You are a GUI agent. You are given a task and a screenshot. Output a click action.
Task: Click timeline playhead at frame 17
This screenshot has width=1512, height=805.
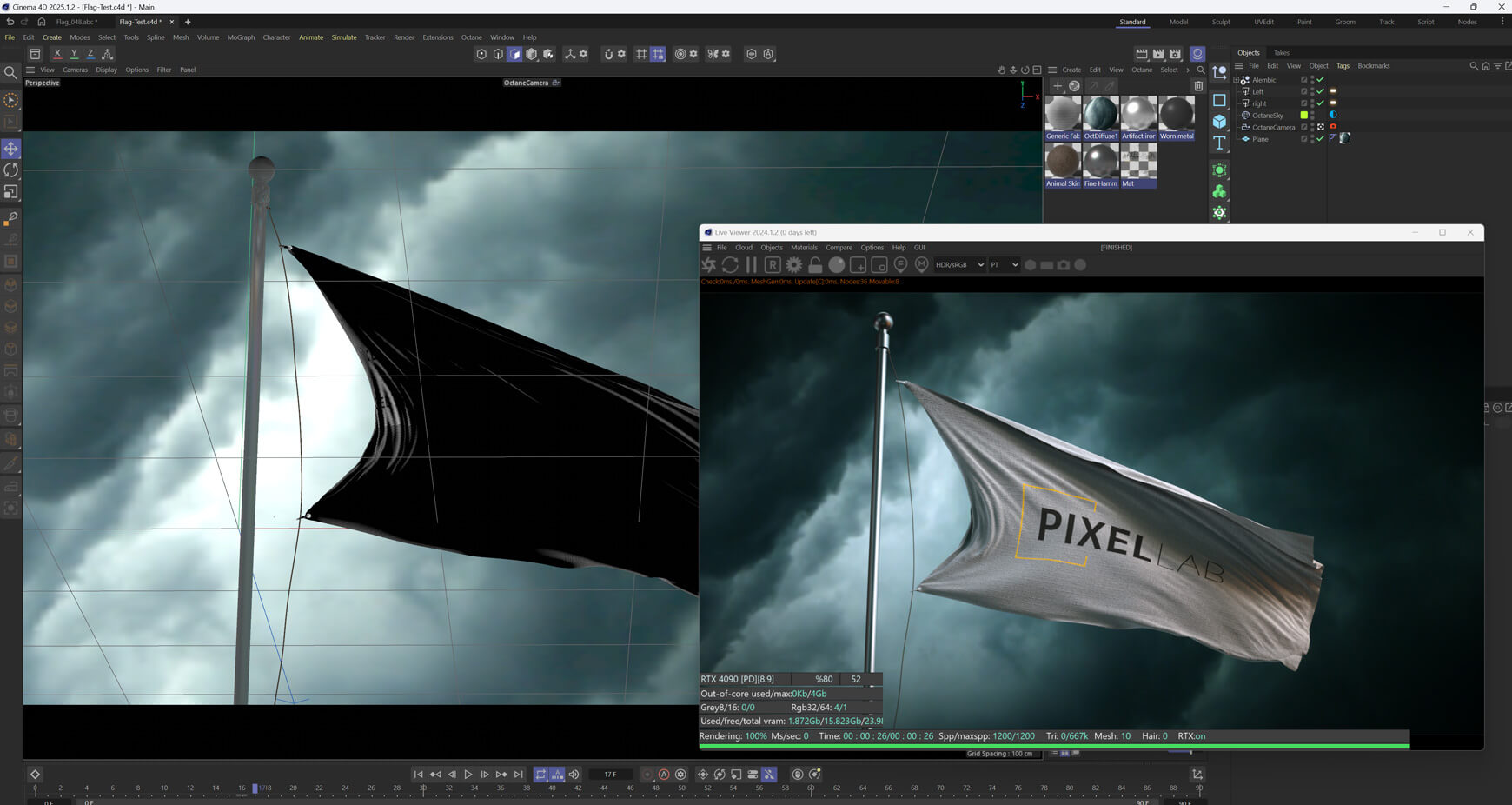point(255,788)
